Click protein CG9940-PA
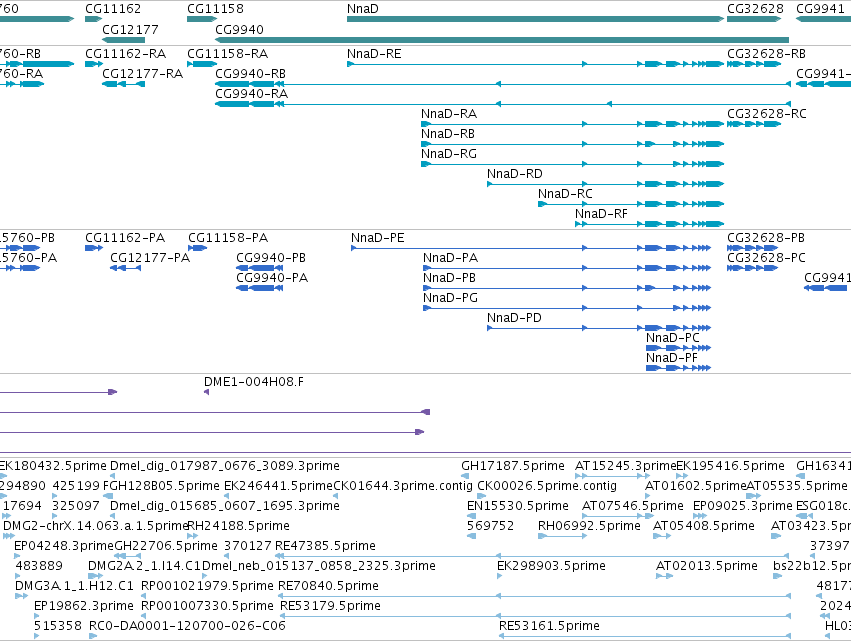Screen dimensions: 851x641 click(272, 278)
